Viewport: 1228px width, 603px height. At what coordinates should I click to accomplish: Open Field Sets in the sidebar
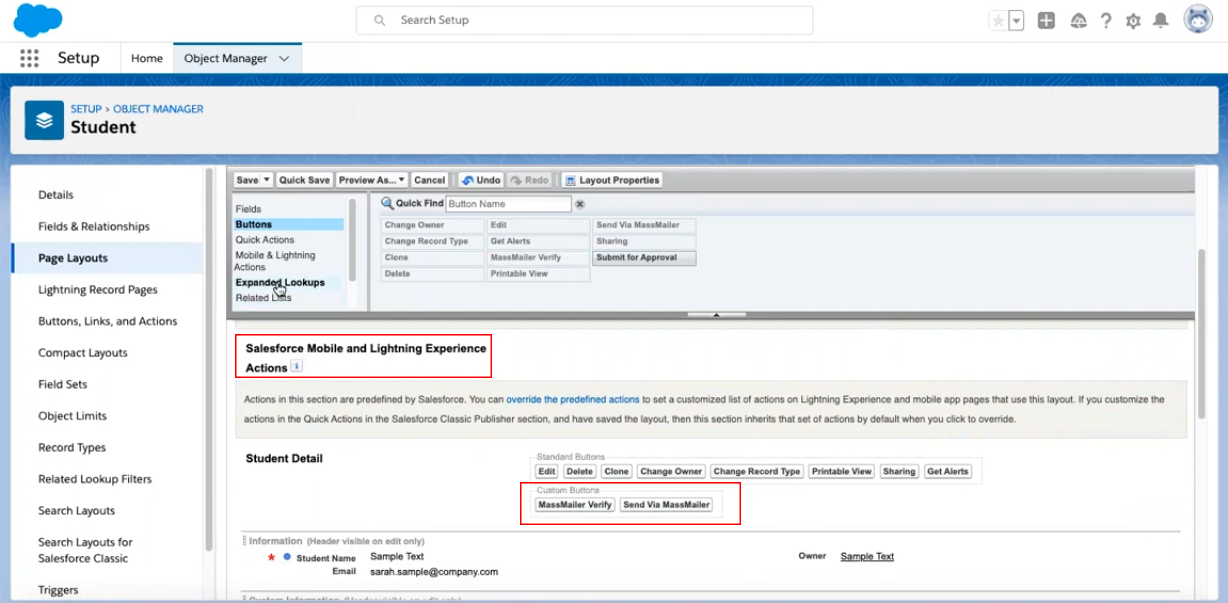pos(63,384)
